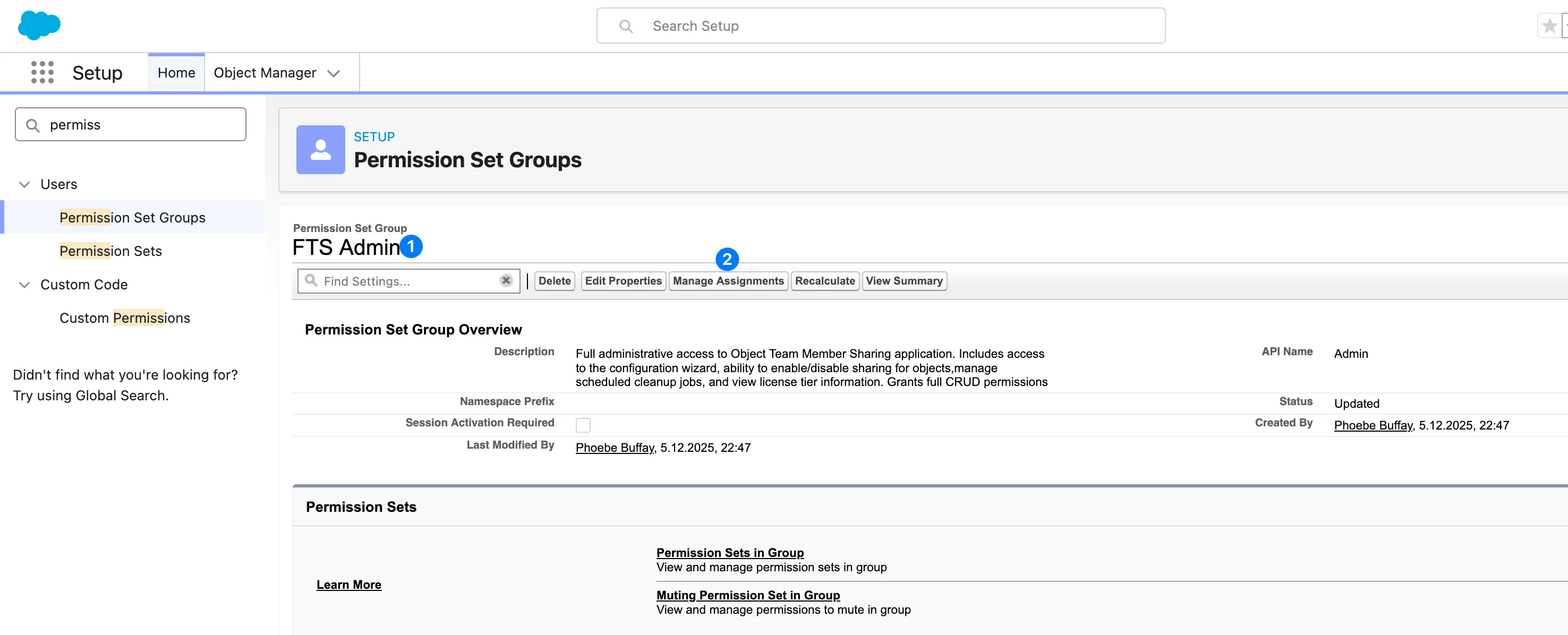1568x635 pixels.
Task: Click the Permission Set Group avatar icon
Action: coord(320,150)
